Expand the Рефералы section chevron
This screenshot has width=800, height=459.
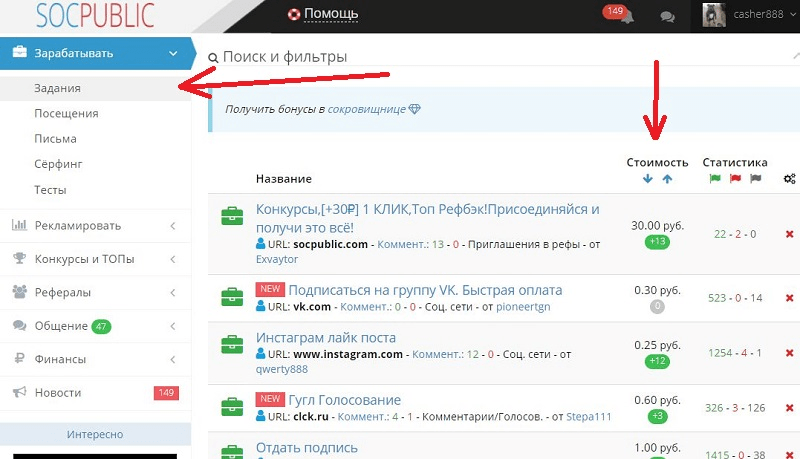pyautogui.click(x=173, y=292)
